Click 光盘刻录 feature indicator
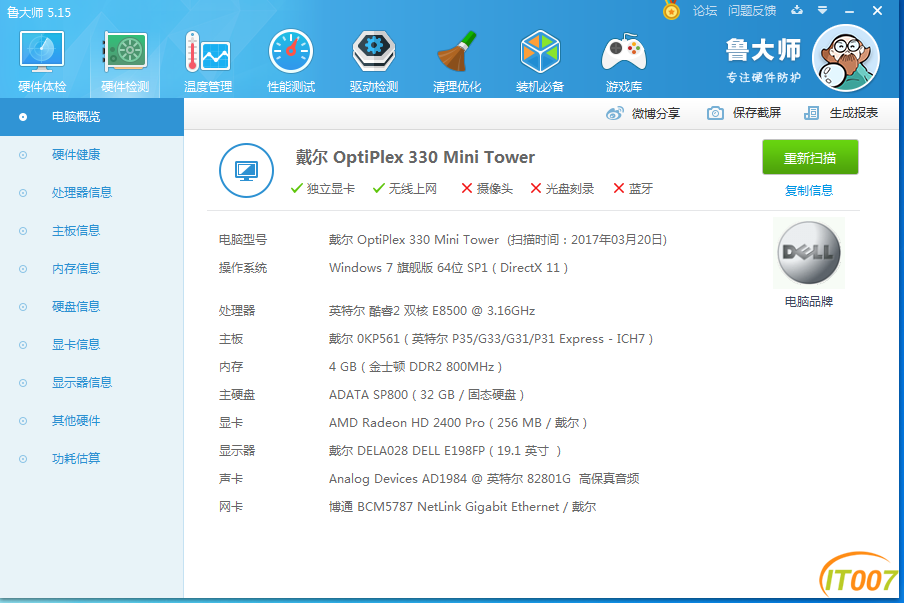 tap(562, 189)
